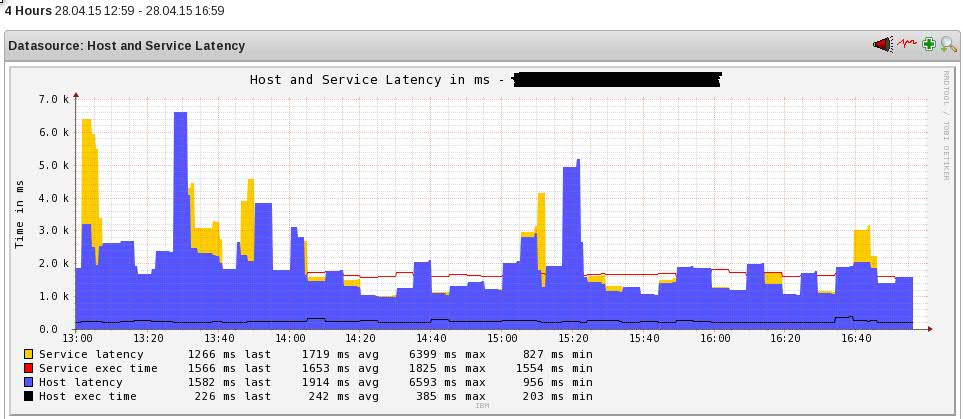Click the 'Service exec time' legend label
The width and height of the screenshot is (963, 419).
pyautogui.click(x=97, y=368)
